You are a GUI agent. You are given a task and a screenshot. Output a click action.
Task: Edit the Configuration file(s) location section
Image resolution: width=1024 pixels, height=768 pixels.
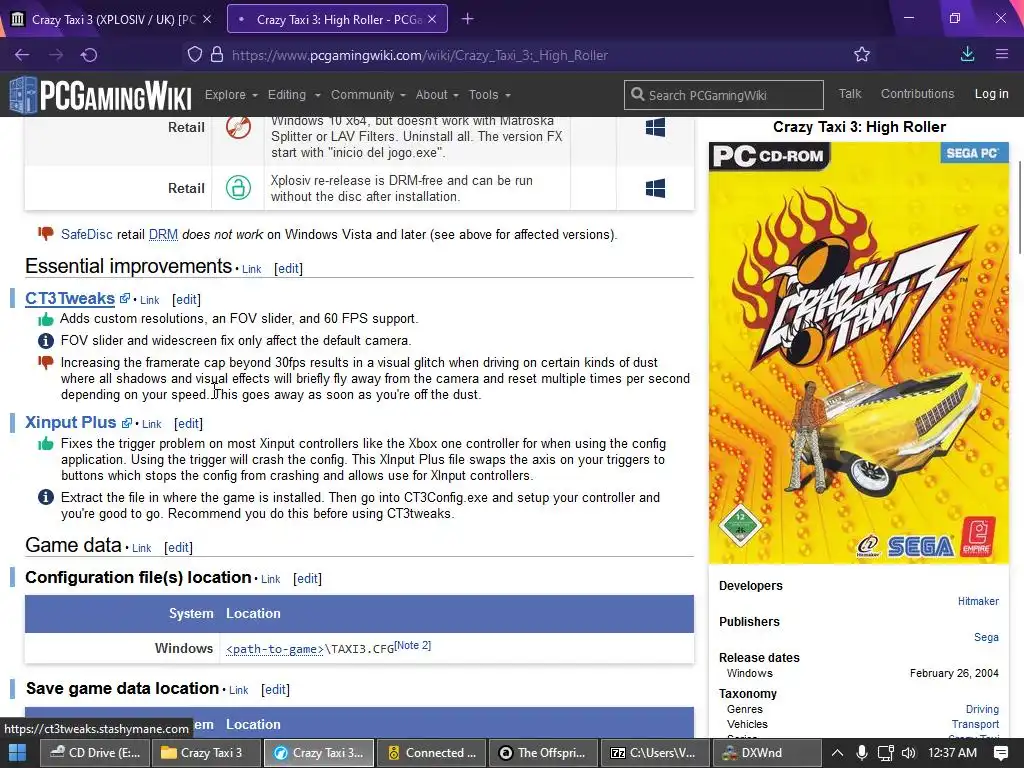point(307,578)
